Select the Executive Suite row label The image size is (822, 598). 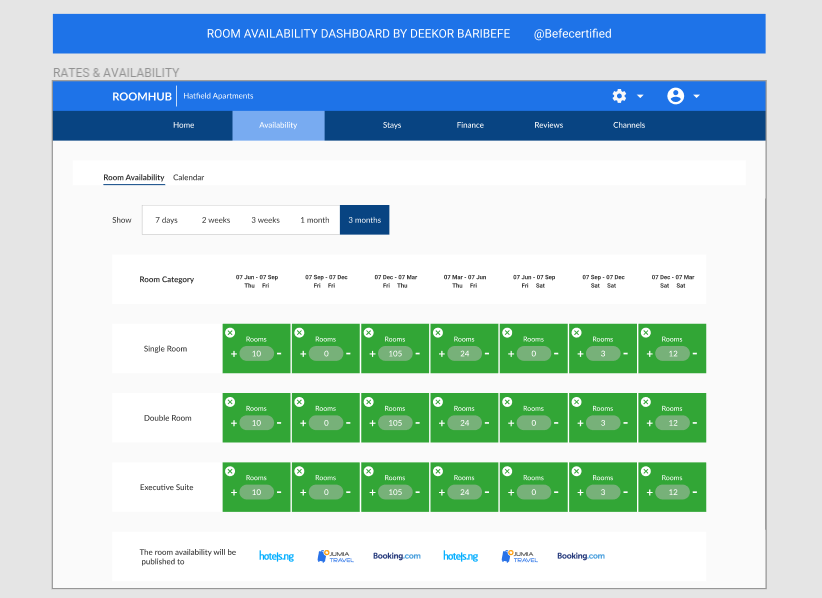tap(167, 487)
